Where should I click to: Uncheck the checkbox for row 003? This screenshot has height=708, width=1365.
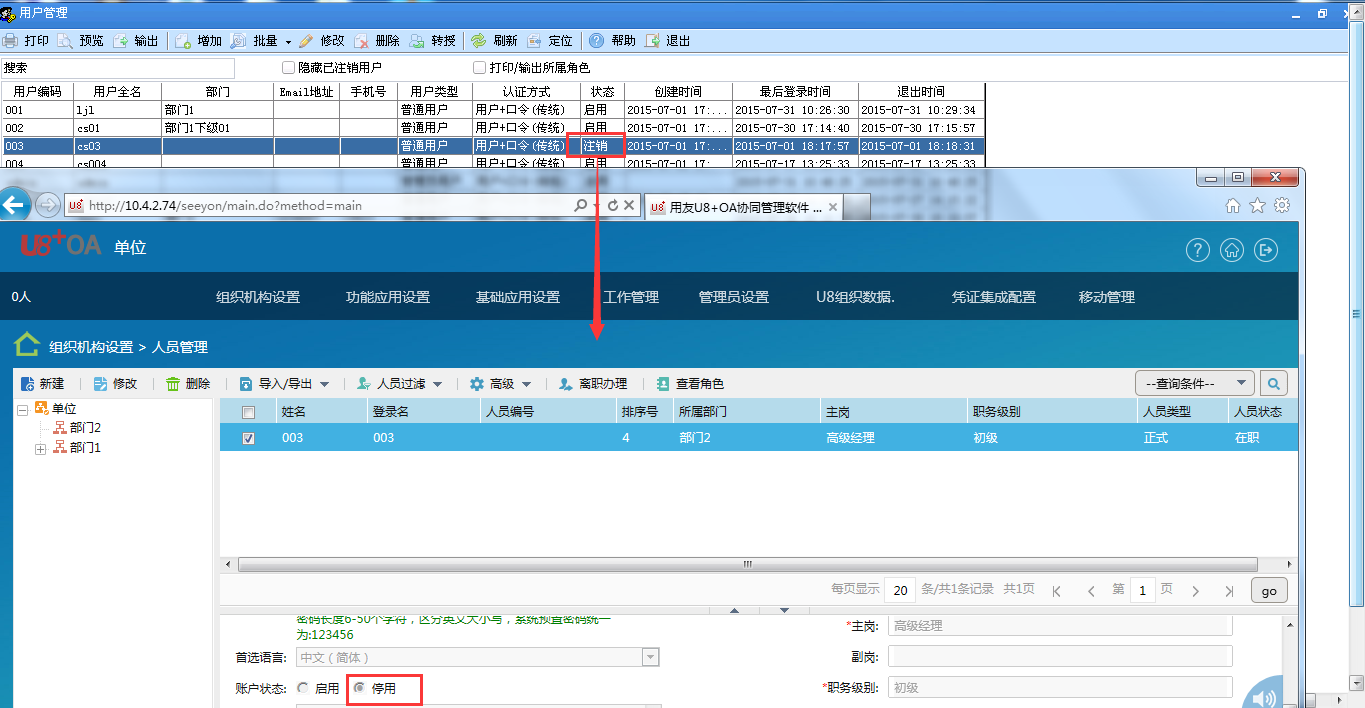(x=249, y=438)
